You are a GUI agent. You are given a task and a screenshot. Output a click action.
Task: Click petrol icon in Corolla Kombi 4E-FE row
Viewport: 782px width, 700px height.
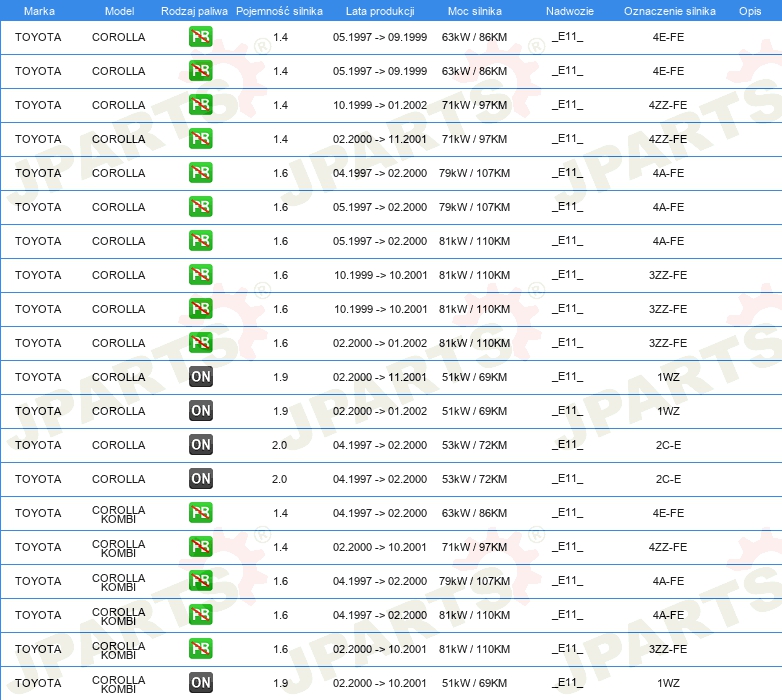click(200, 513)
